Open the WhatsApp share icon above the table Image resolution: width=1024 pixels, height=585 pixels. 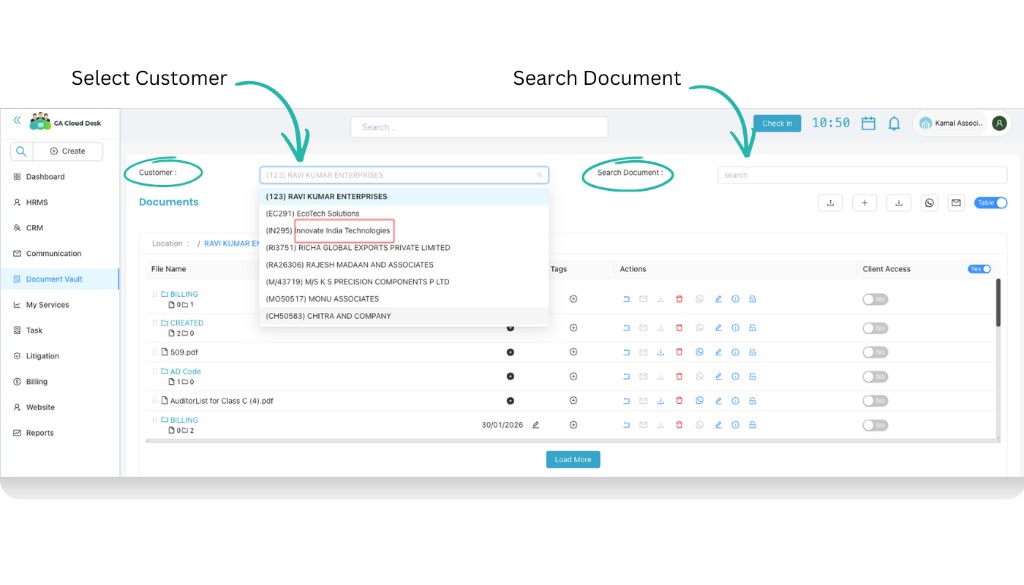[929, 202]
